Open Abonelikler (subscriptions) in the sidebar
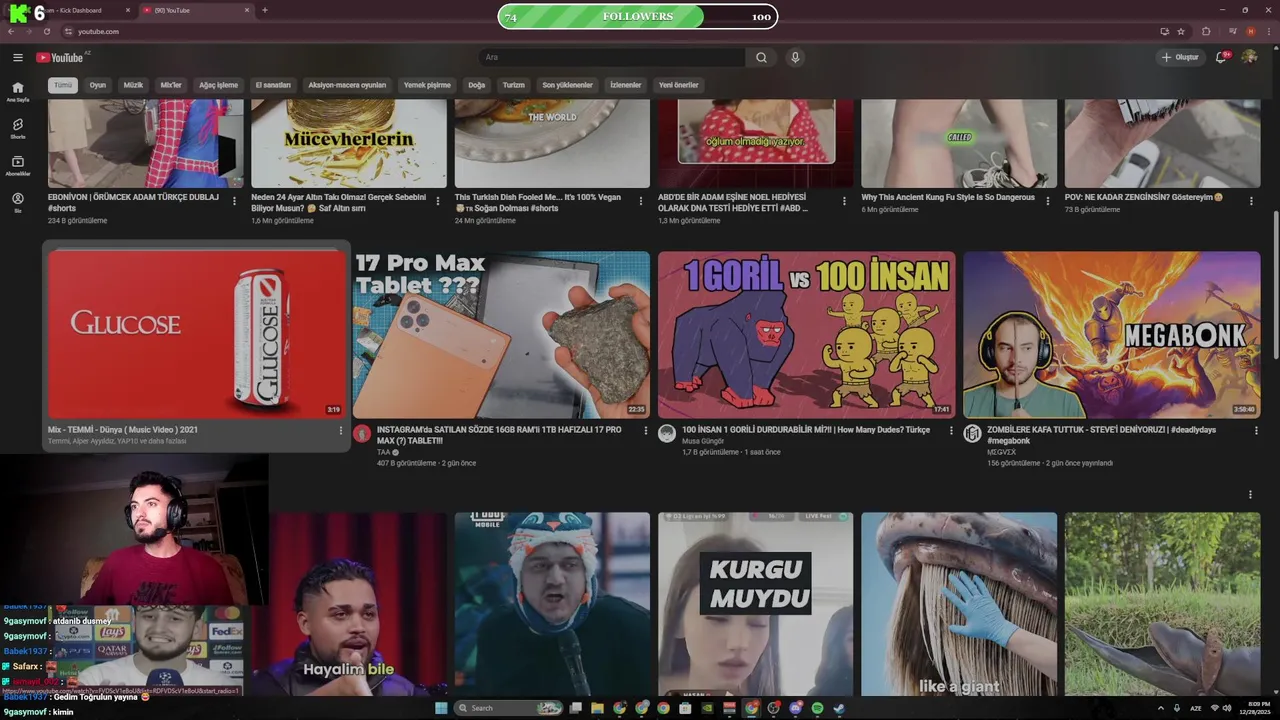The image size is (1280, 720). [x=17, y=165]
